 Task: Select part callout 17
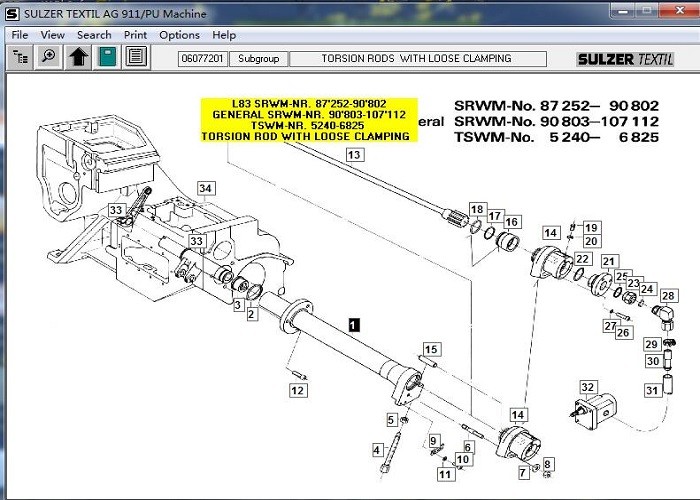tap(494, 216)
